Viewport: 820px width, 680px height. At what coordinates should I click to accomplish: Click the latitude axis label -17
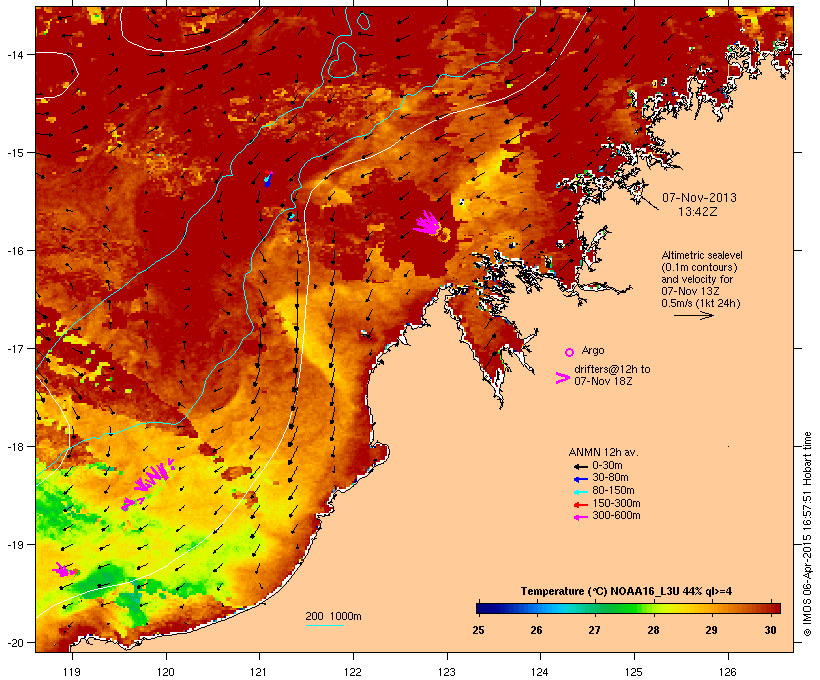[x=14, y=349]
